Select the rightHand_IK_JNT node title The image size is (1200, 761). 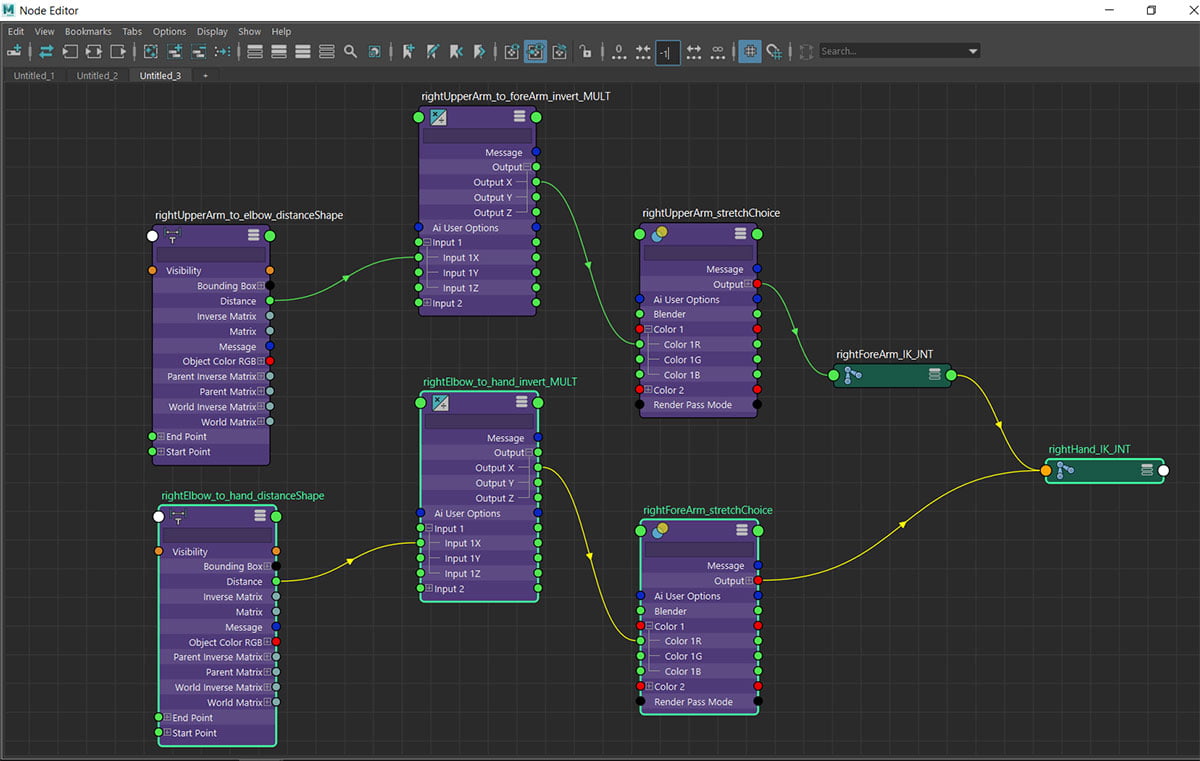point(1089,450)
